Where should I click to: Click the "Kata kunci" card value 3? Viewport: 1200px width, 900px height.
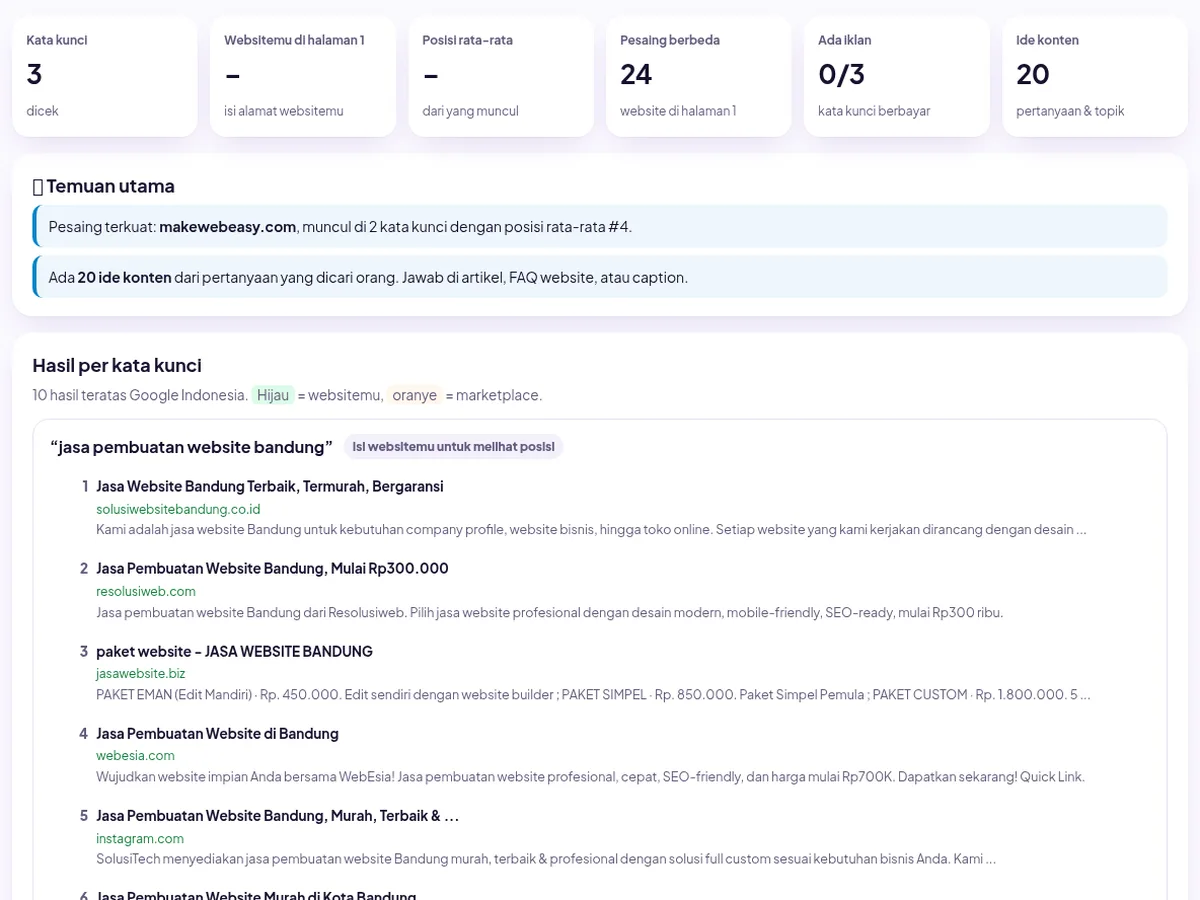[x=35, y=74]
